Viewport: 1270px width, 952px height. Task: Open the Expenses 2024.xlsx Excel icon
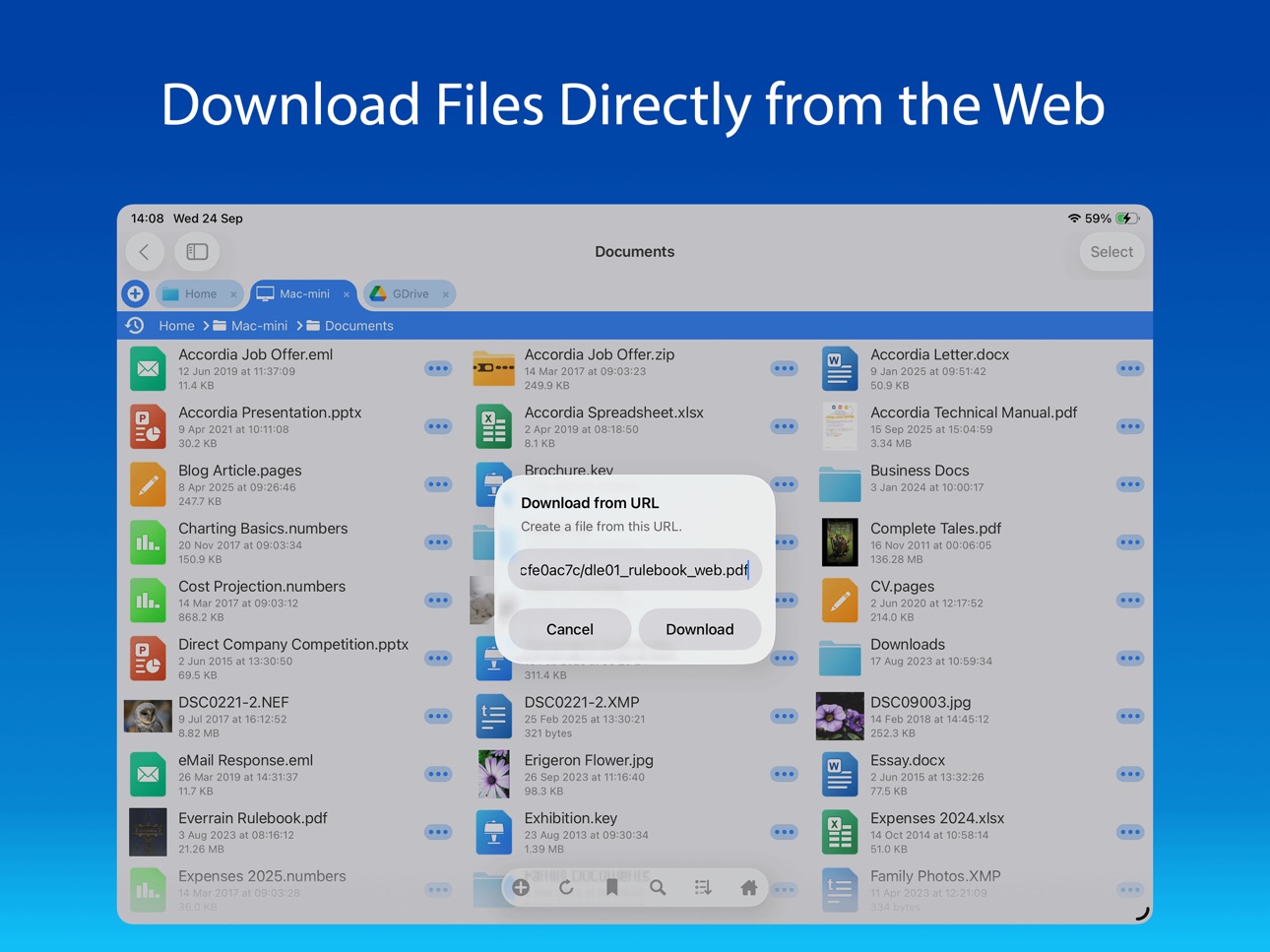click(839, 833)
